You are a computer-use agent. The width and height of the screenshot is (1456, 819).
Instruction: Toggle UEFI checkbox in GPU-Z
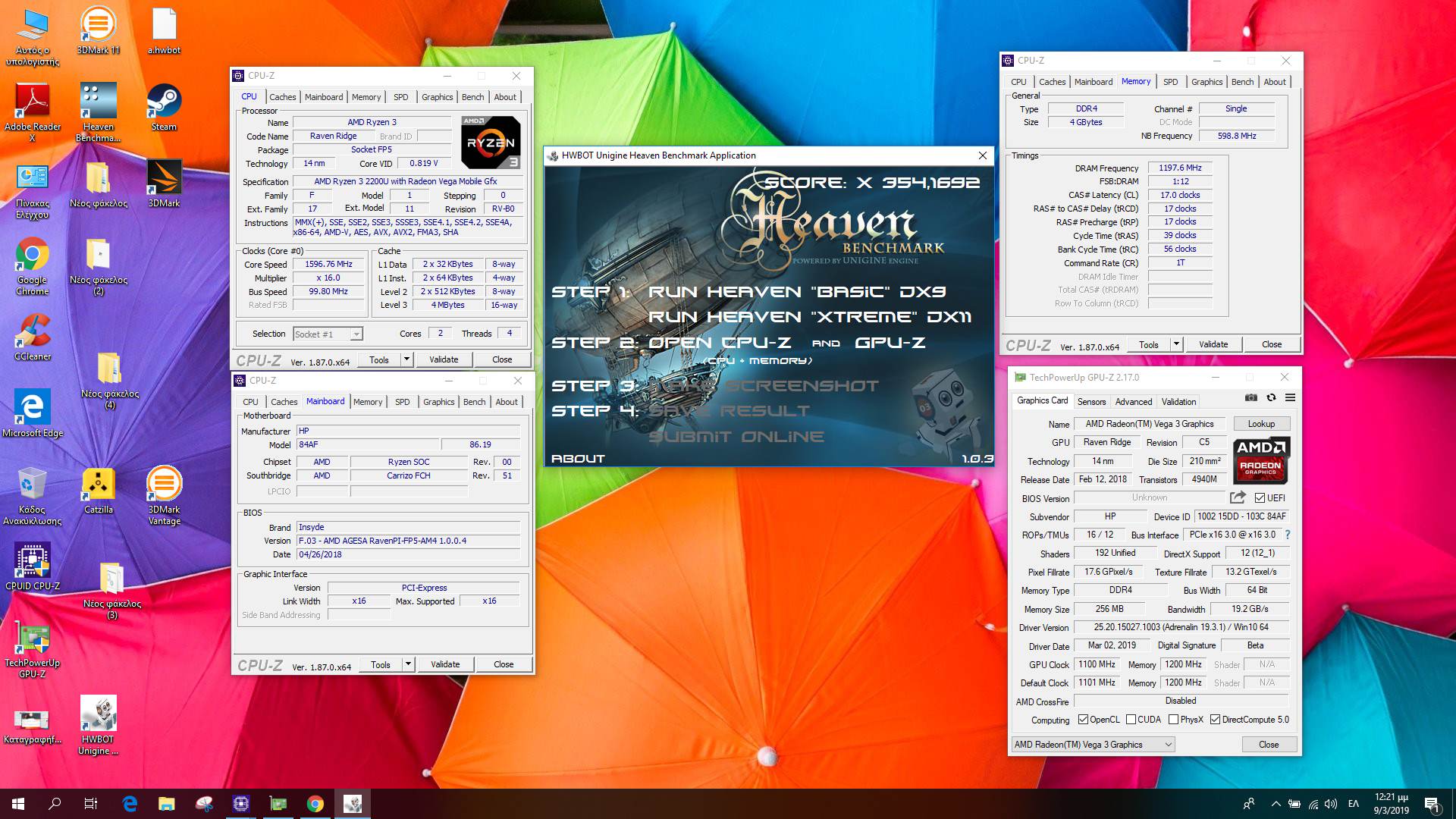(x=1260, y=498)
